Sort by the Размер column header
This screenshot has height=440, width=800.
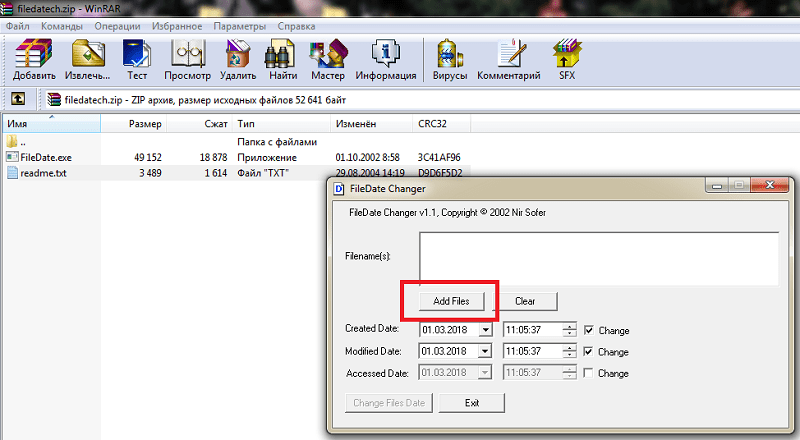[x=134, y=124]
